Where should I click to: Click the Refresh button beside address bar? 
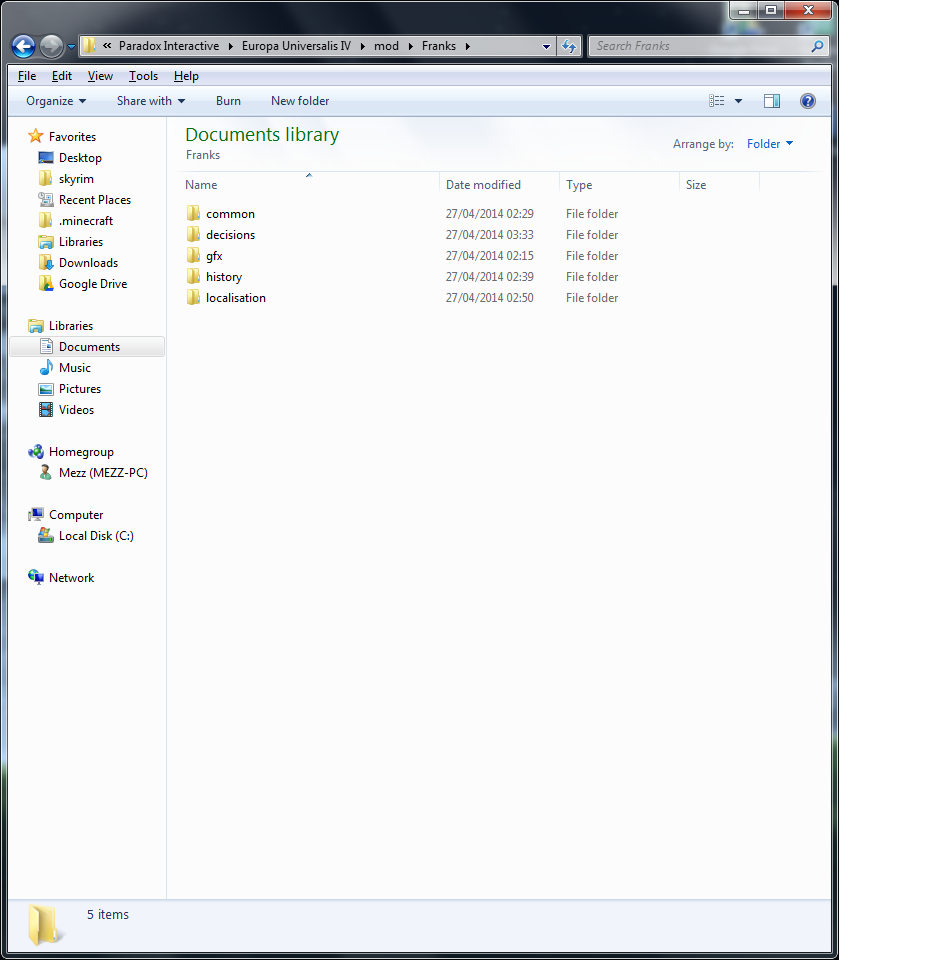coord(569,47)
